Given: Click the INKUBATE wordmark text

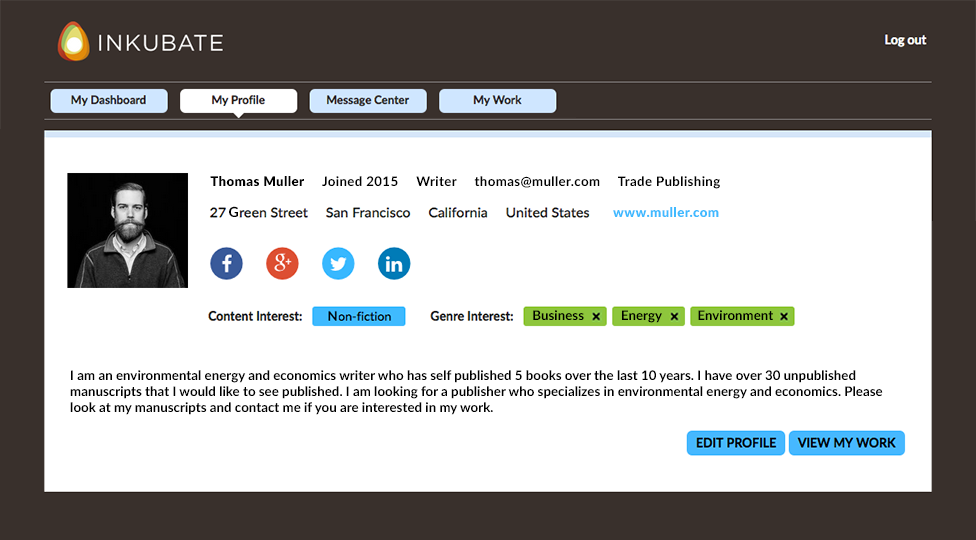Looking at the screenshot, I should pyautogui.click(x=161, y=43).
